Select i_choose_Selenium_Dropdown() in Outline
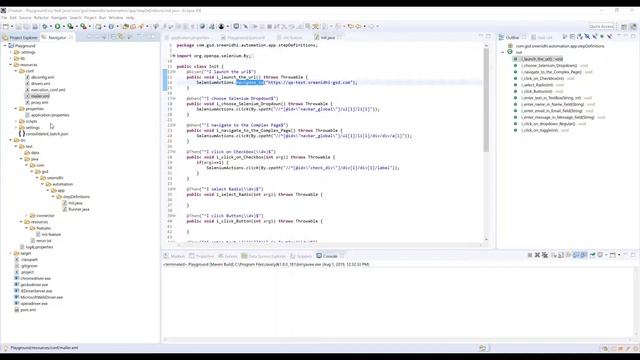Image resolution: width=640 pixels, height=360 pixels. click(549, 65)
